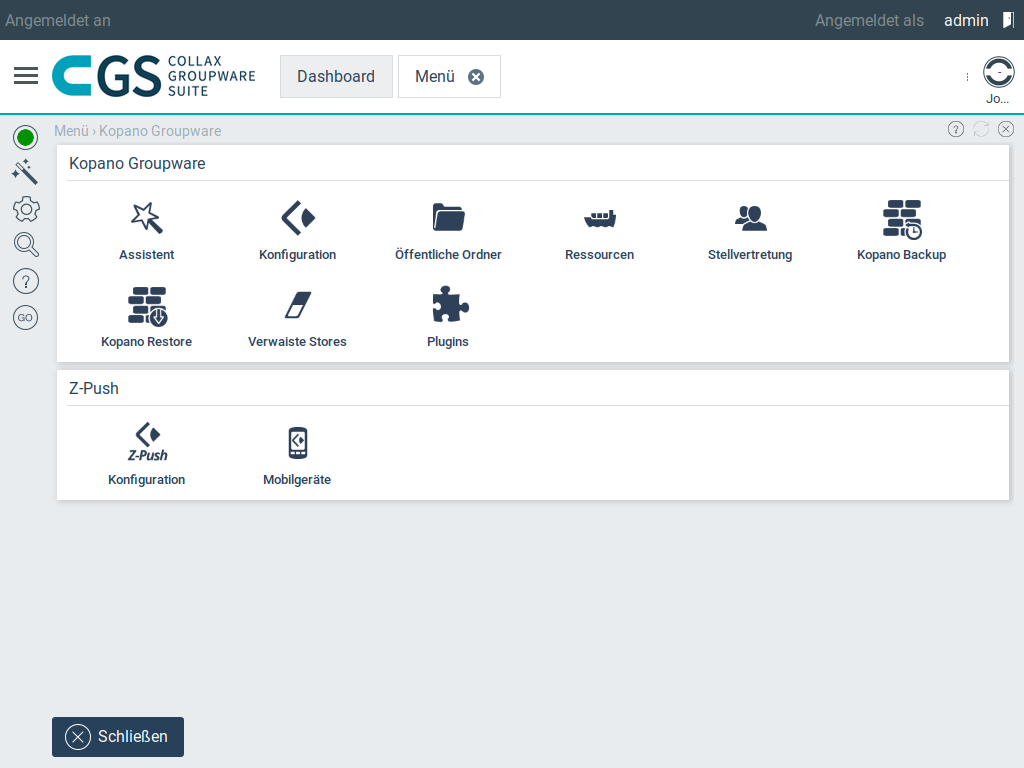Click the GO icon in sidebar
1024x768 pixels.
(25, 317)
